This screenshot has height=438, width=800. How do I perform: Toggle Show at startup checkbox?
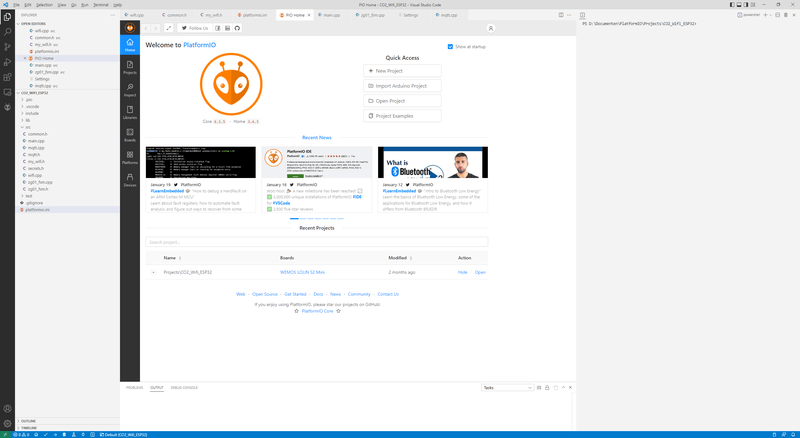coord(450,46)
